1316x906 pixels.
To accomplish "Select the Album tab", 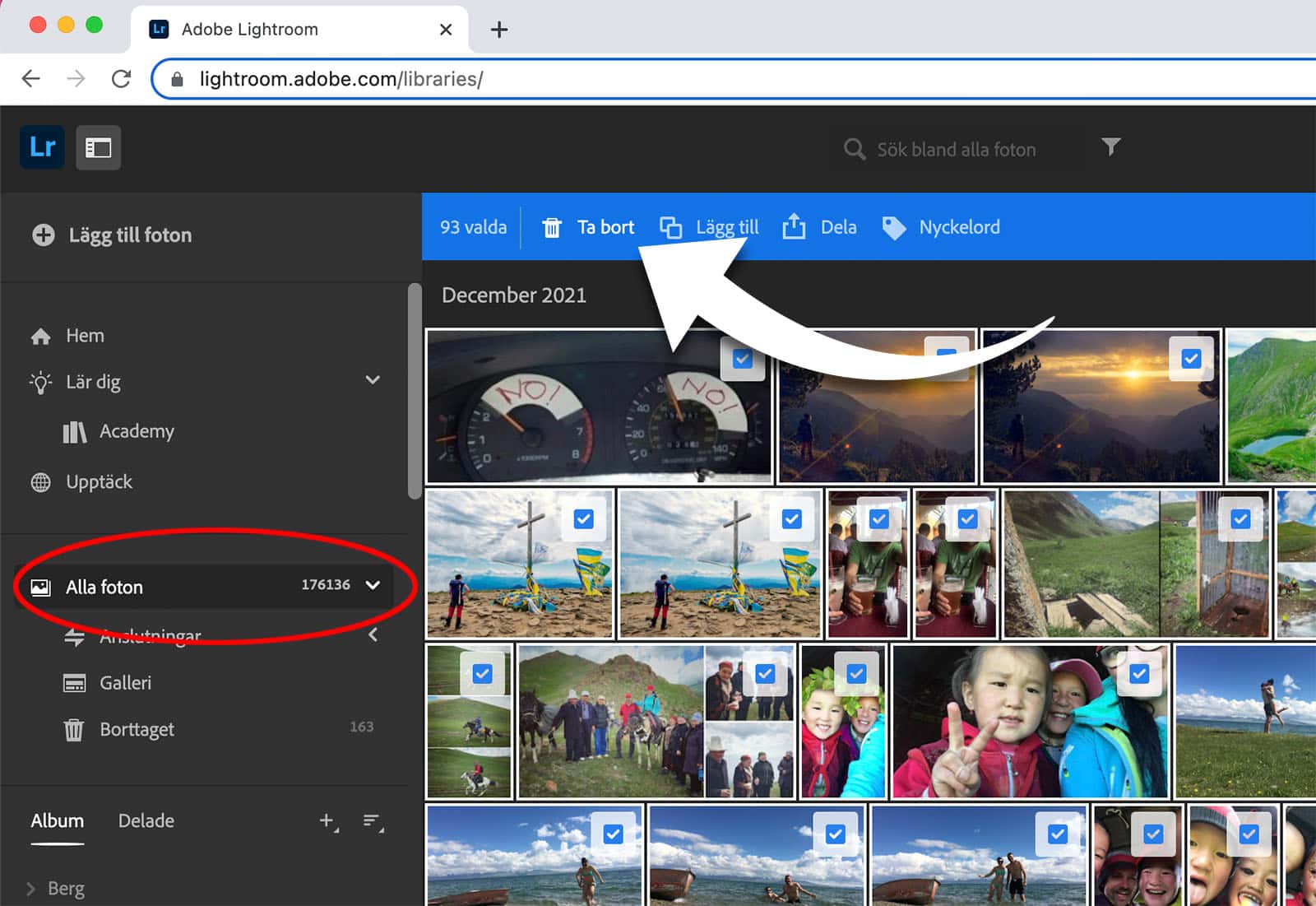I will 57,820.
